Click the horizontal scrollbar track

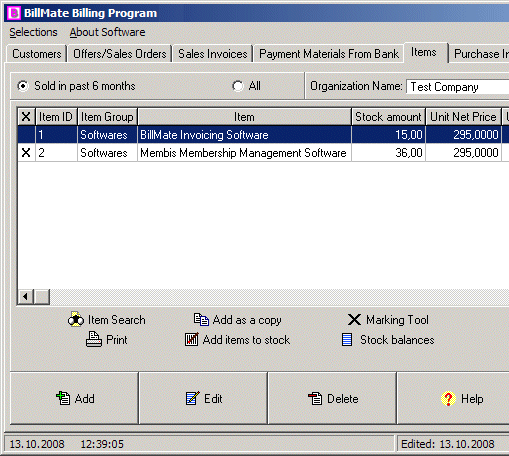pyautogui.click(x=279, y=296)
